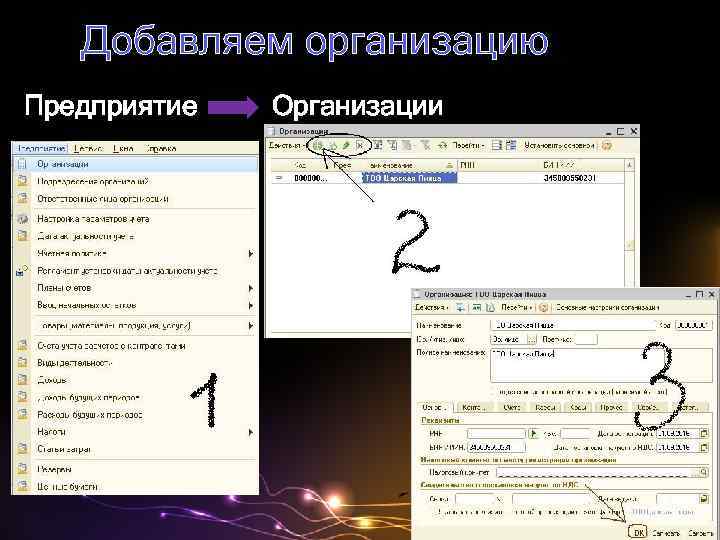This screenshot has width=720, height=540.
Task: Click the Закрыть button
Action: [x=700, y=533]
